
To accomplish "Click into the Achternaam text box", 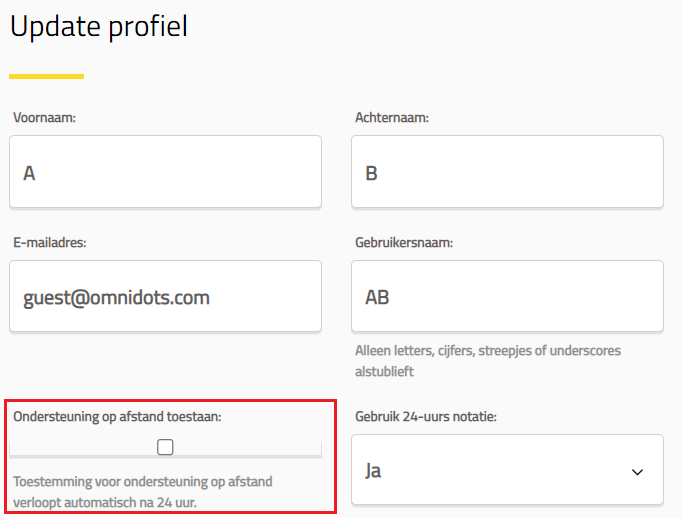I will (507, 172).
